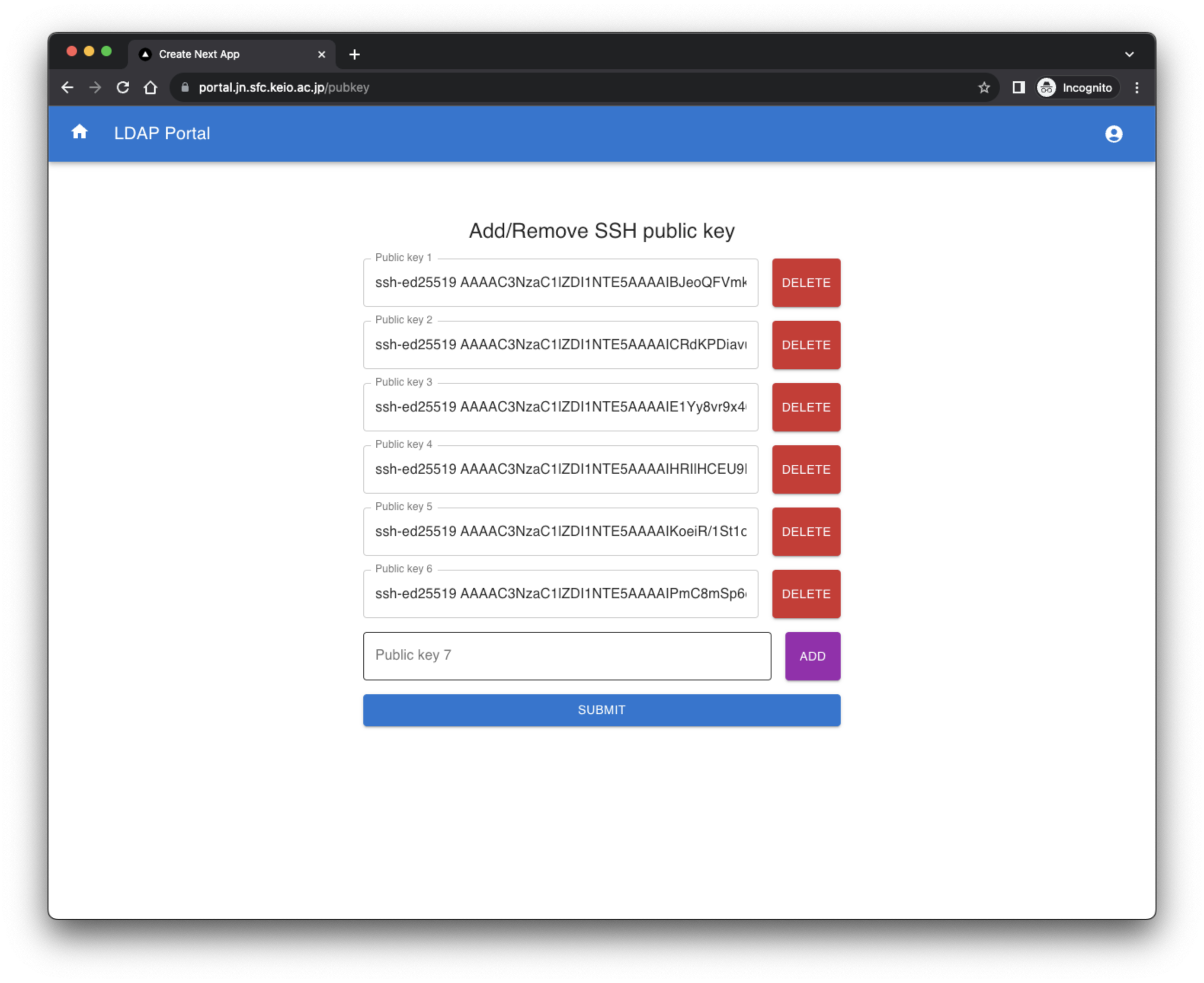Image resolution: width=1204 pixels, height=983 pixels.
Task: Click the browser home icon
Action: point(150,88)
